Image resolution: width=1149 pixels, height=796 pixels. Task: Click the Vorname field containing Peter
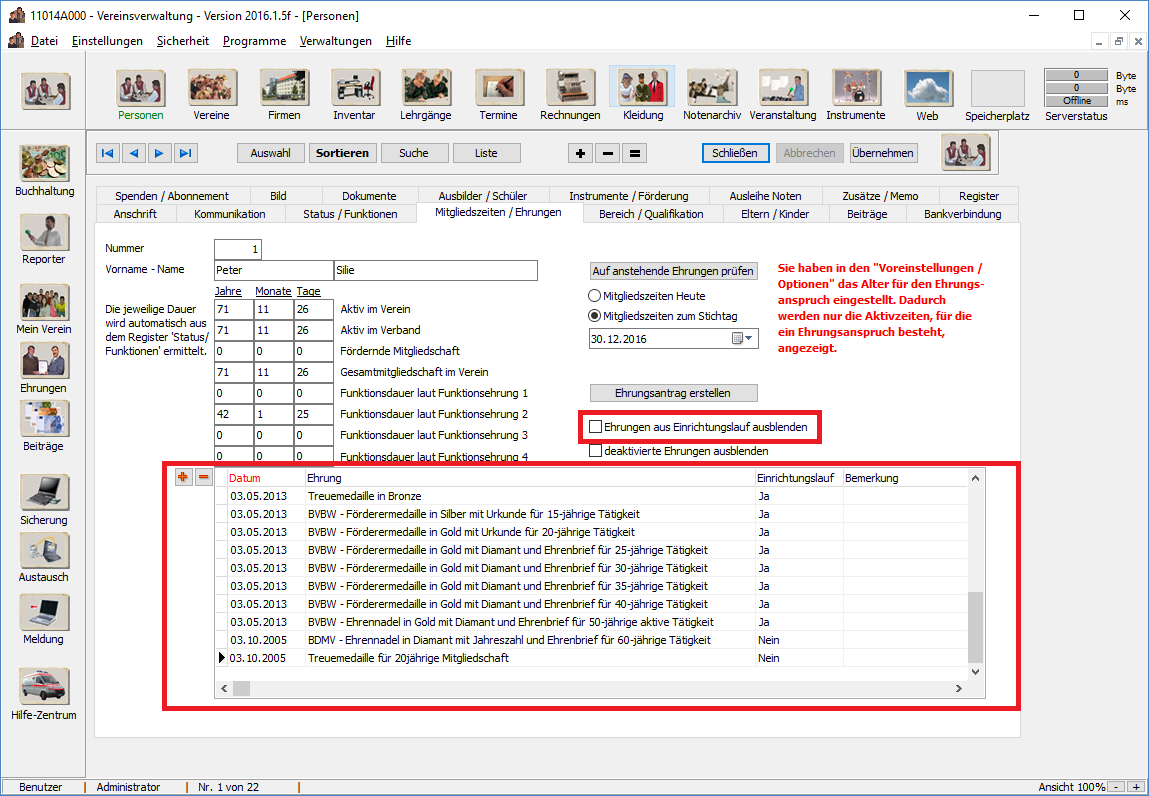[273, 270]
